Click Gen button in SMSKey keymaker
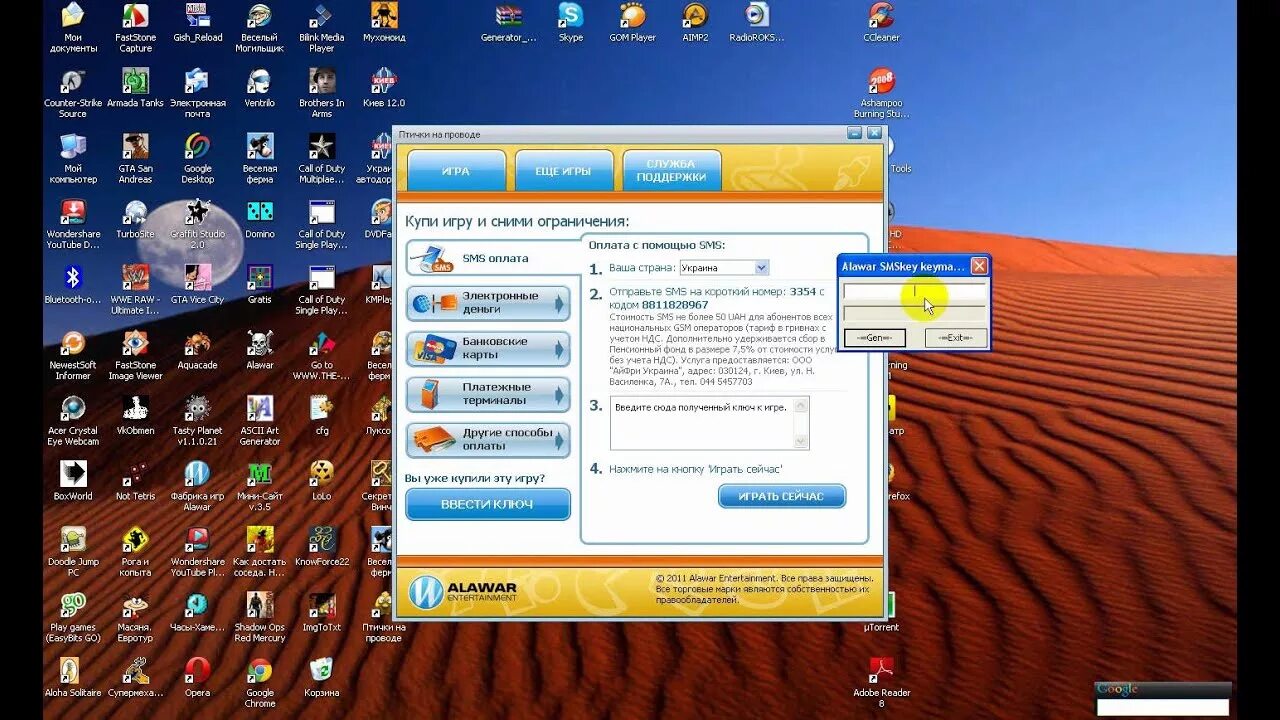 click(x=875, y=338)
